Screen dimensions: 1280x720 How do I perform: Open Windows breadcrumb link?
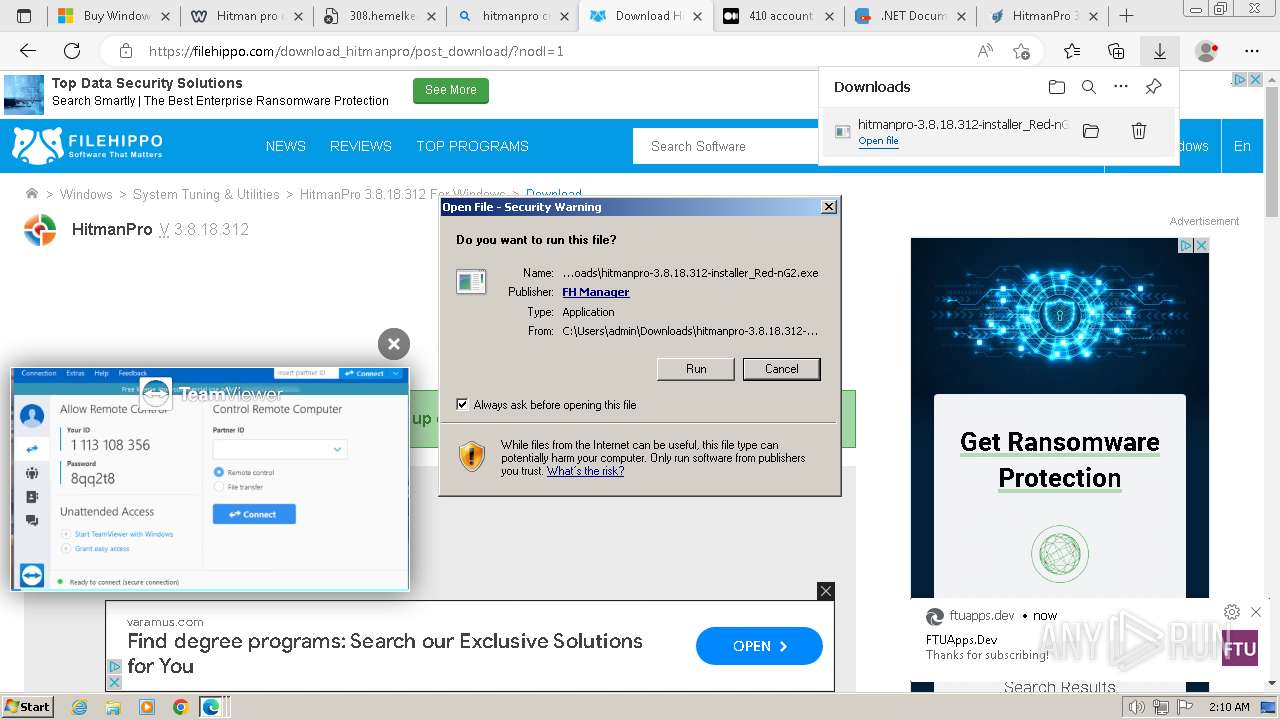click(x=86, y=194)
